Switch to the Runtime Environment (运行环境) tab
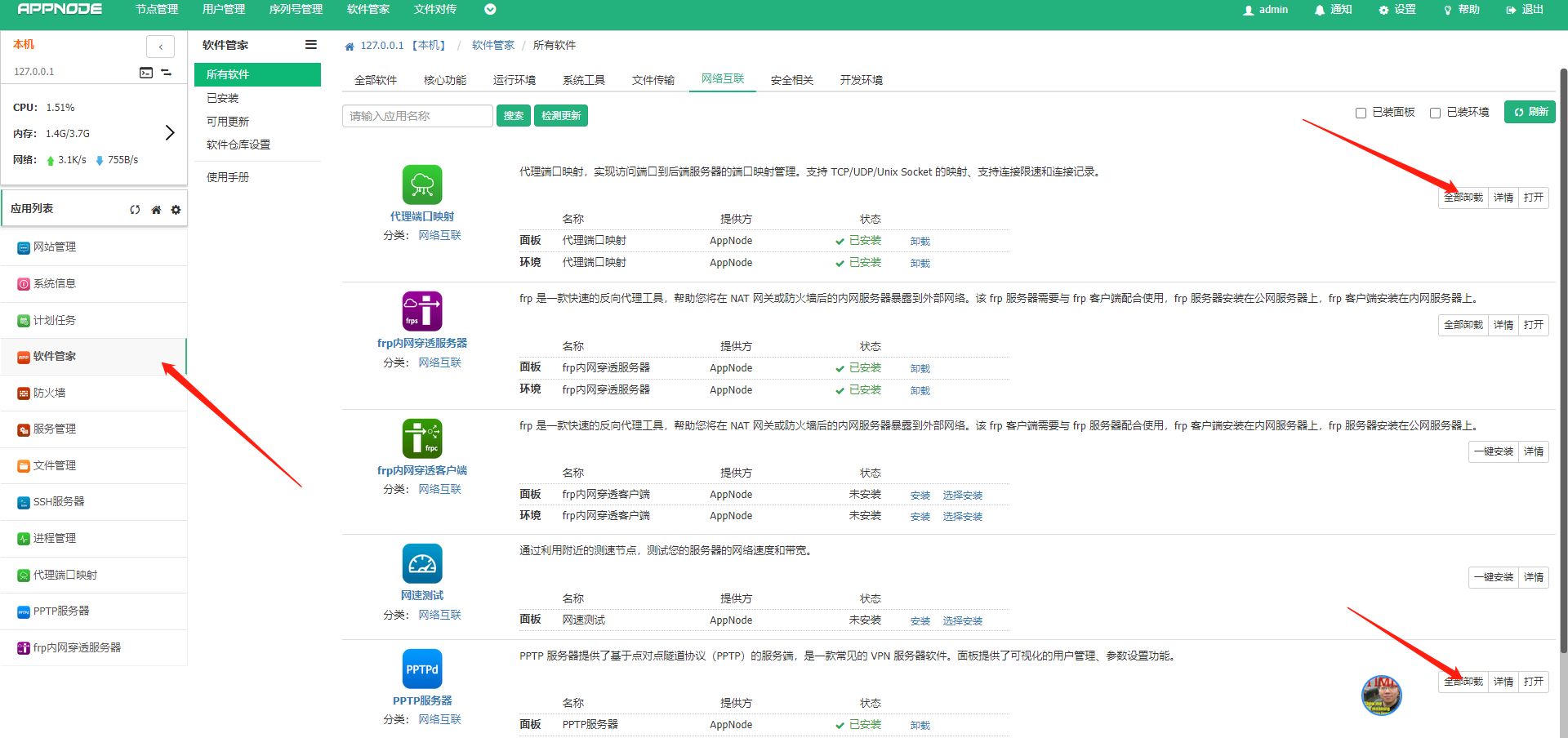 coord(514,80)
